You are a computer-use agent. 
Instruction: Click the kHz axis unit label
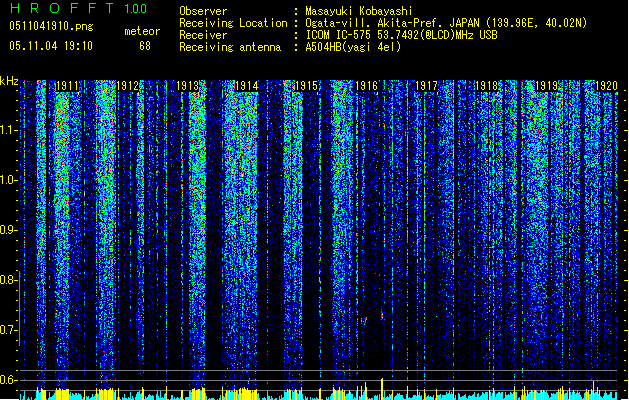[9, 81]
